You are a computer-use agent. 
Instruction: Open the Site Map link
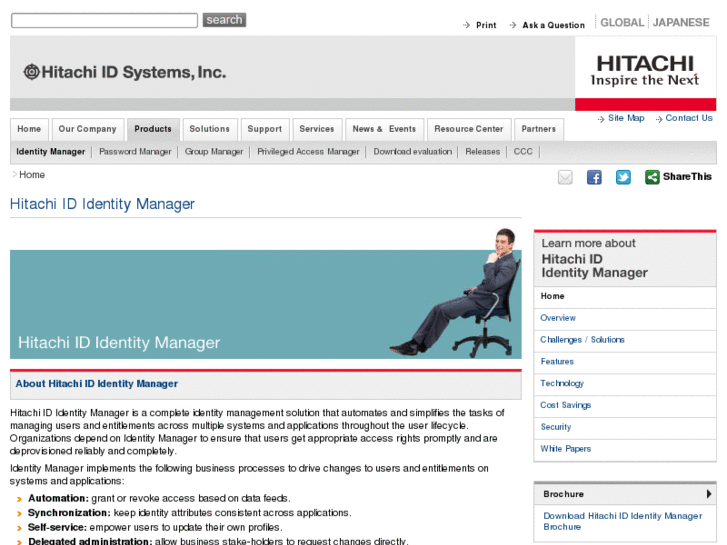(626, 118)
